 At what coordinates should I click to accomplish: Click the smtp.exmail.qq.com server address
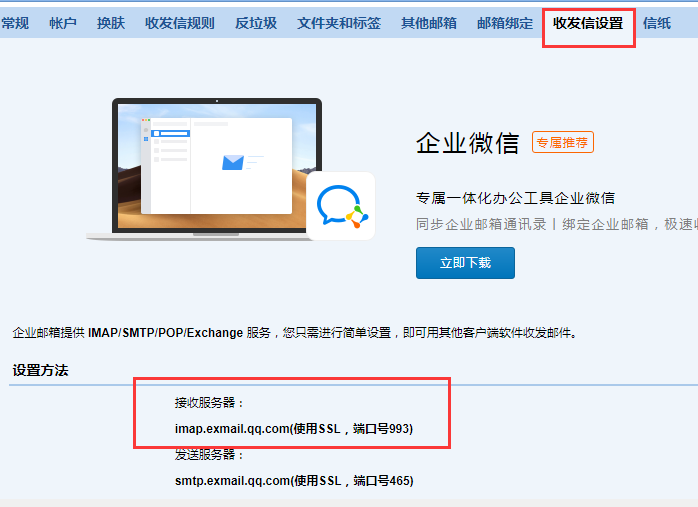[x=294, y=481]
